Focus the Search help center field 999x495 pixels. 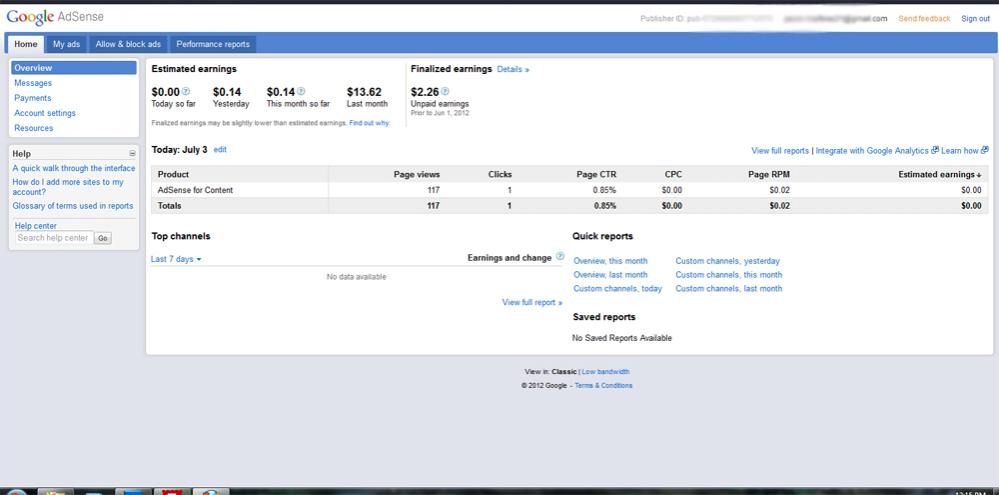click(54, 238)
